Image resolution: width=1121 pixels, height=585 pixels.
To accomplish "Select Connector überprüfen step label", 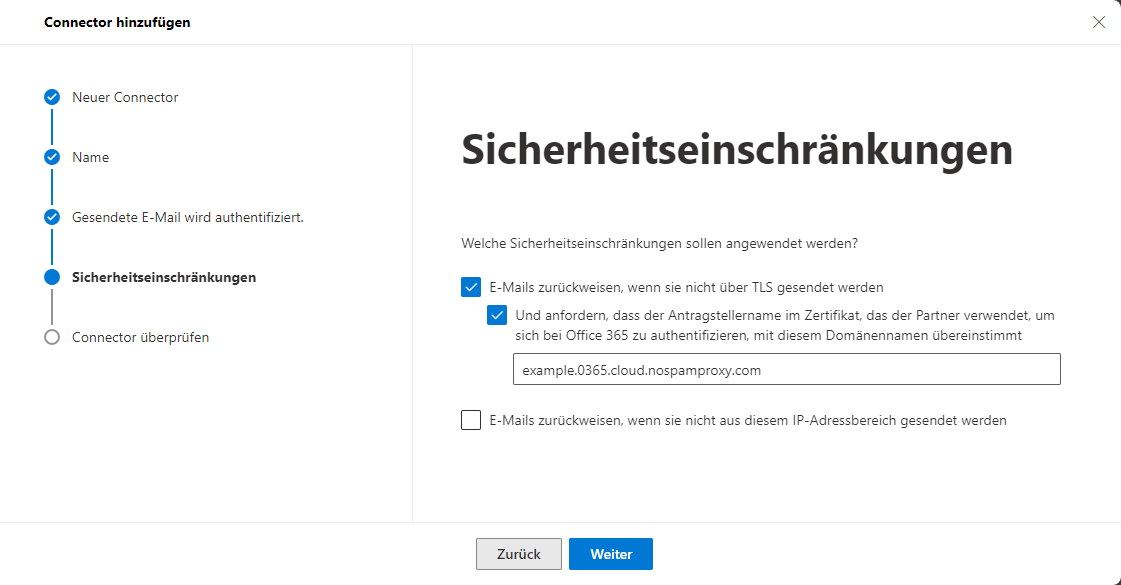I will click(141, 338).
